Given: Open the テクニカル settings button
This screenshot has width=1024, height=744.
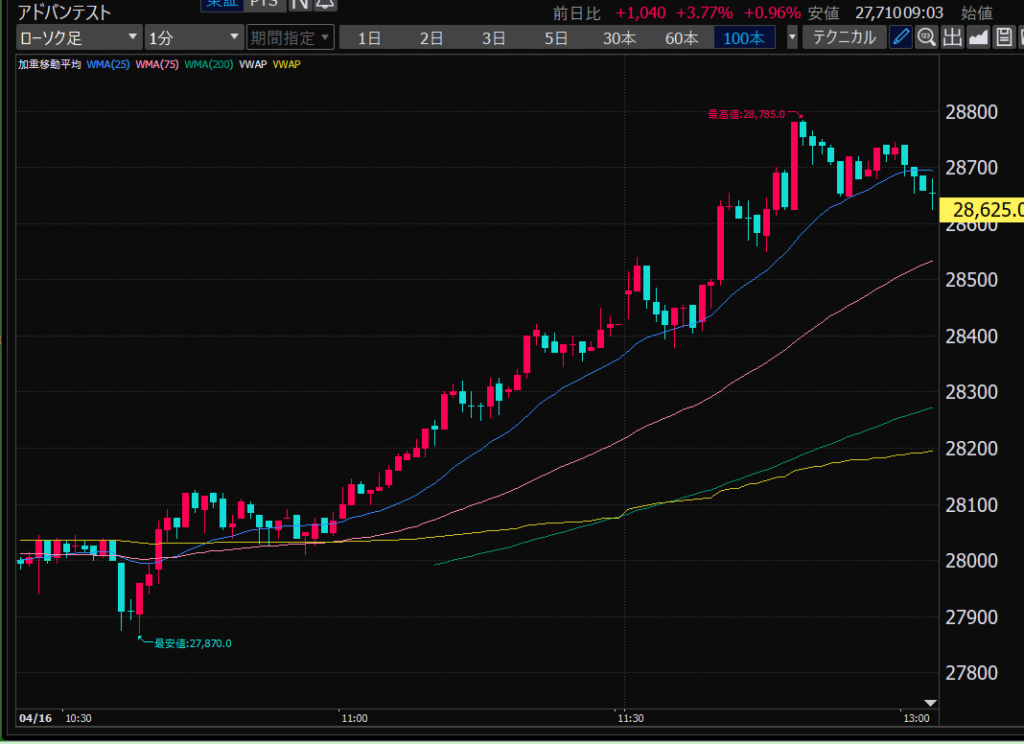Looking at the screenshot, I should (x=844, y=38).
